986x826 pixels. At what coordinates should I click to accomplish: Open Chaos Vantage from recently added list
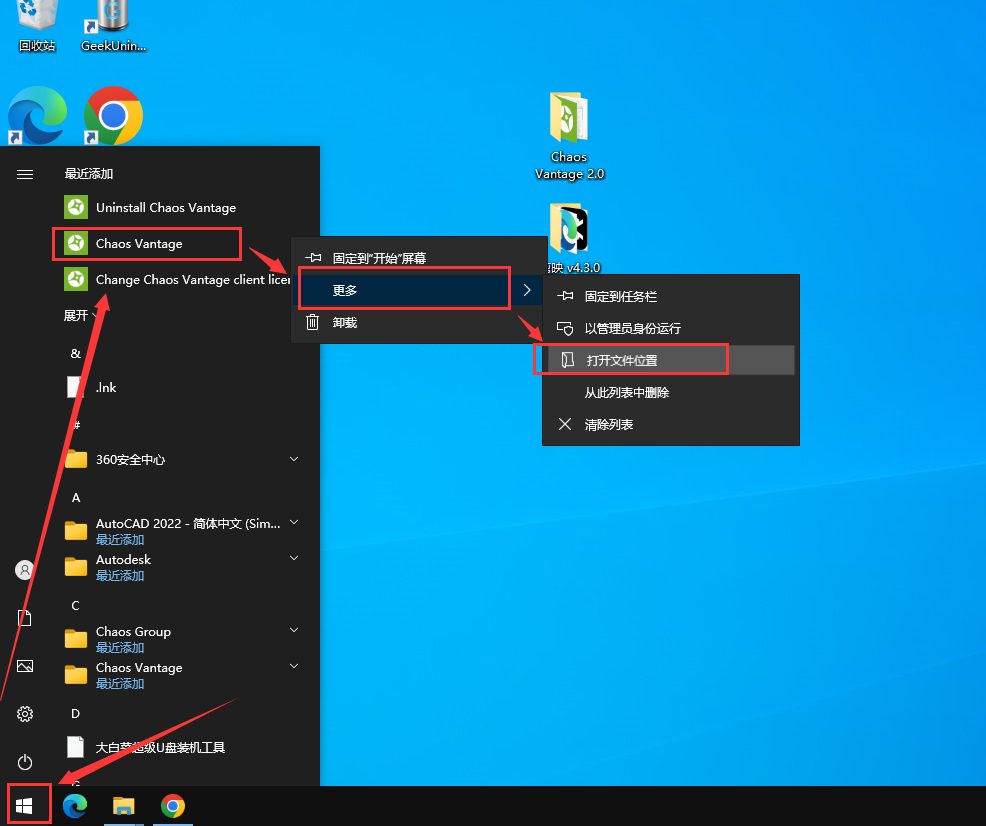coord(139,243)
